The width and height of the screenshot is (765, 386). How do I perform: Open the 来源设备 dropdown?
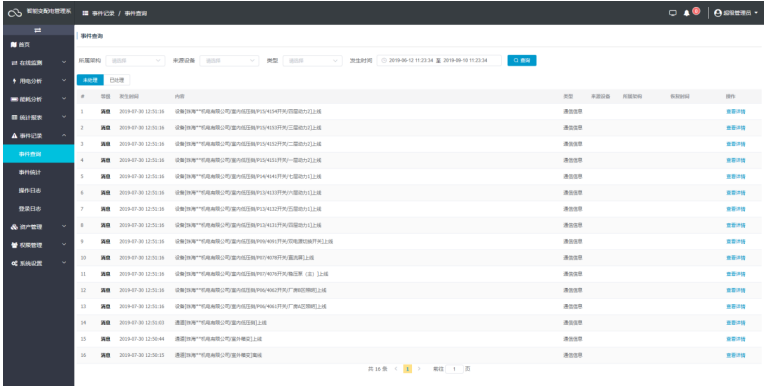[x=229, y=61]
